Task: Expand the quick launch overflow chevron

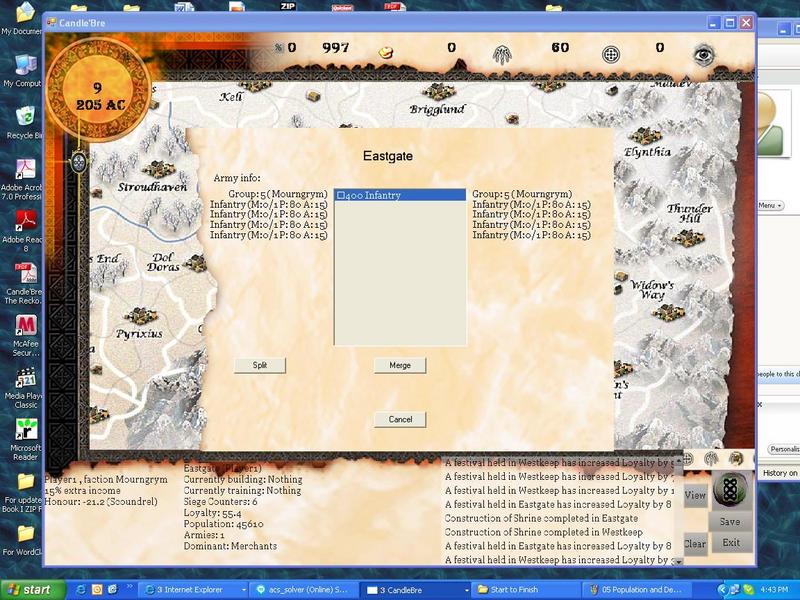Action: coord(130,587)
